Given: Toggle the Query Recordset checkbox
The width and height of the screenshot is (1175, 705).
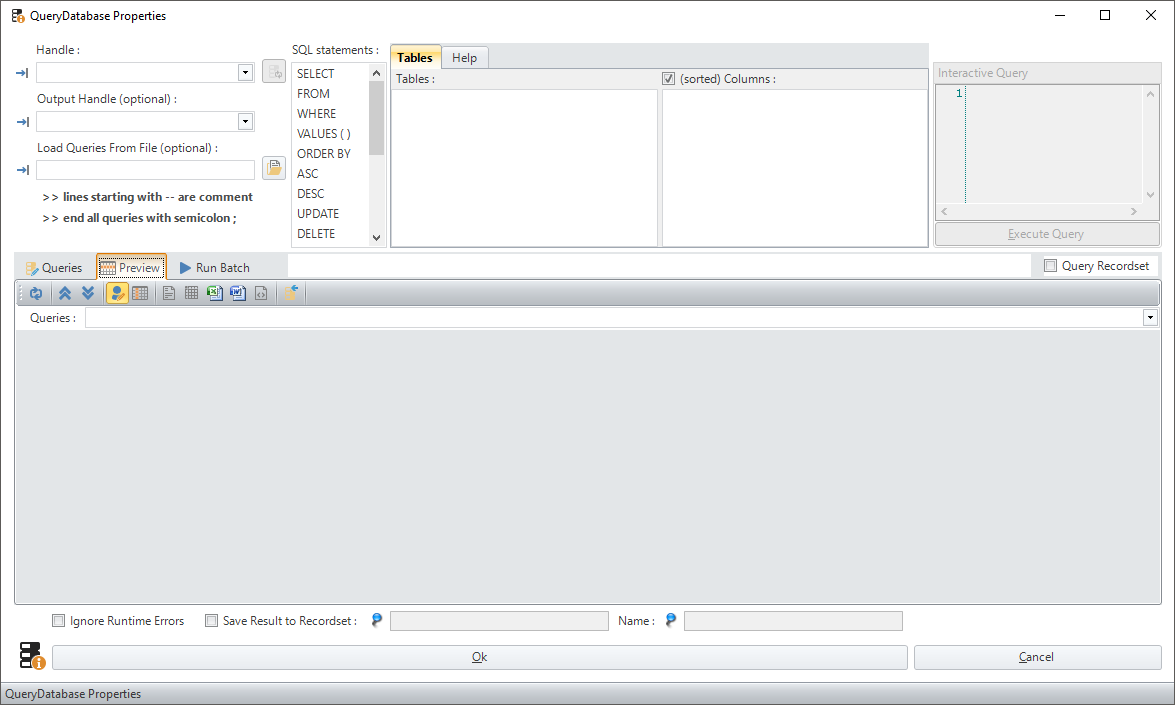Looking at the screenshot, I should click(x=1050, y=266).
